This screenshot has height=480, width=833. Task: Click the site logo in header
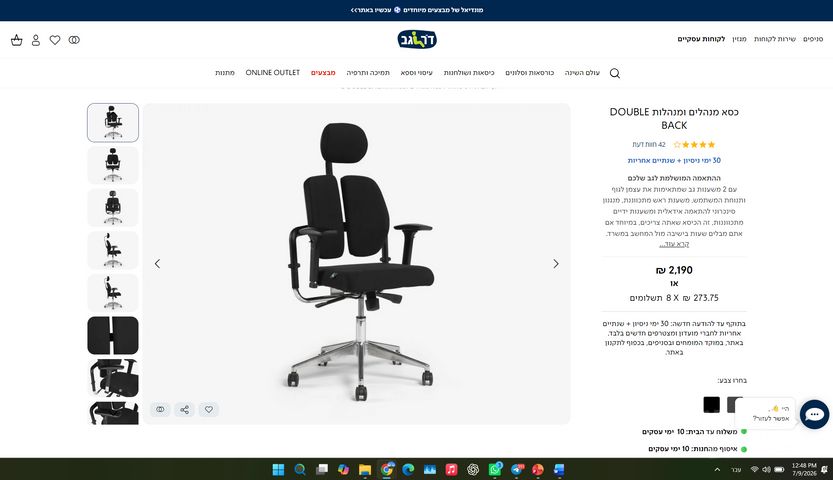click(x=417, y=39)
